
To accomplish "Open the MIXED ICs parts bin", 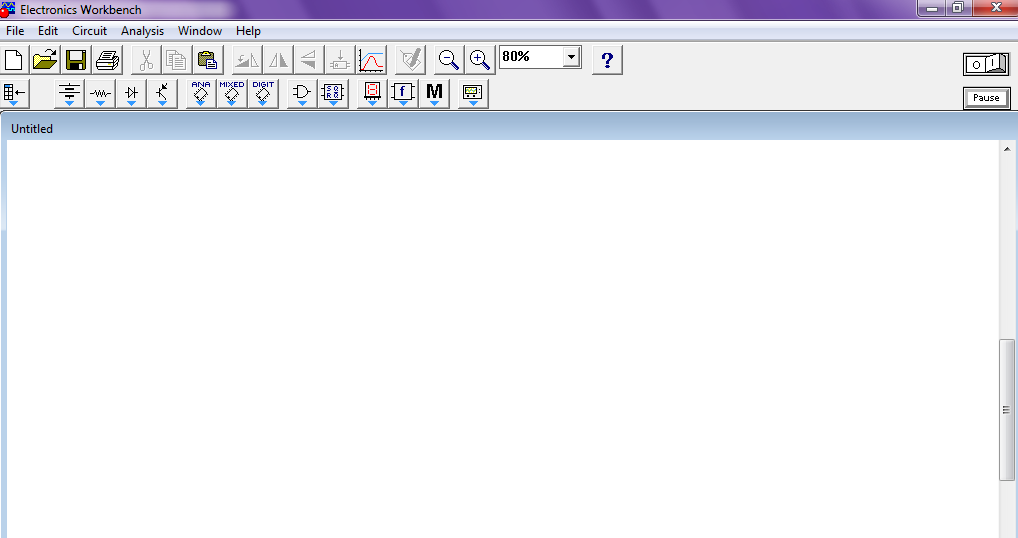I will click(232, 94).
